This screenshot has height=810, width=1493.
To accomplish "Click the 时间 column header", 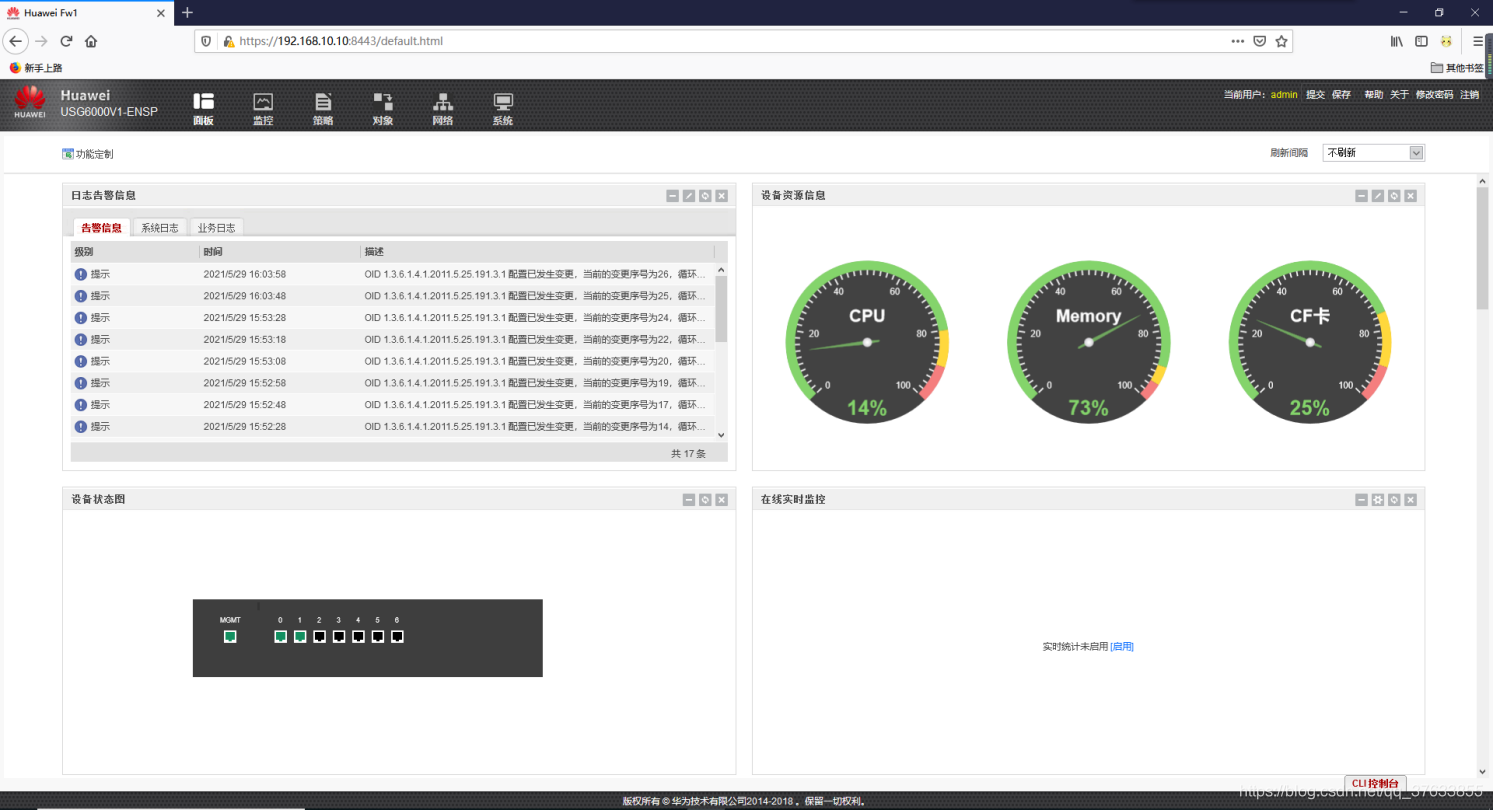I will tap(280, 252).
